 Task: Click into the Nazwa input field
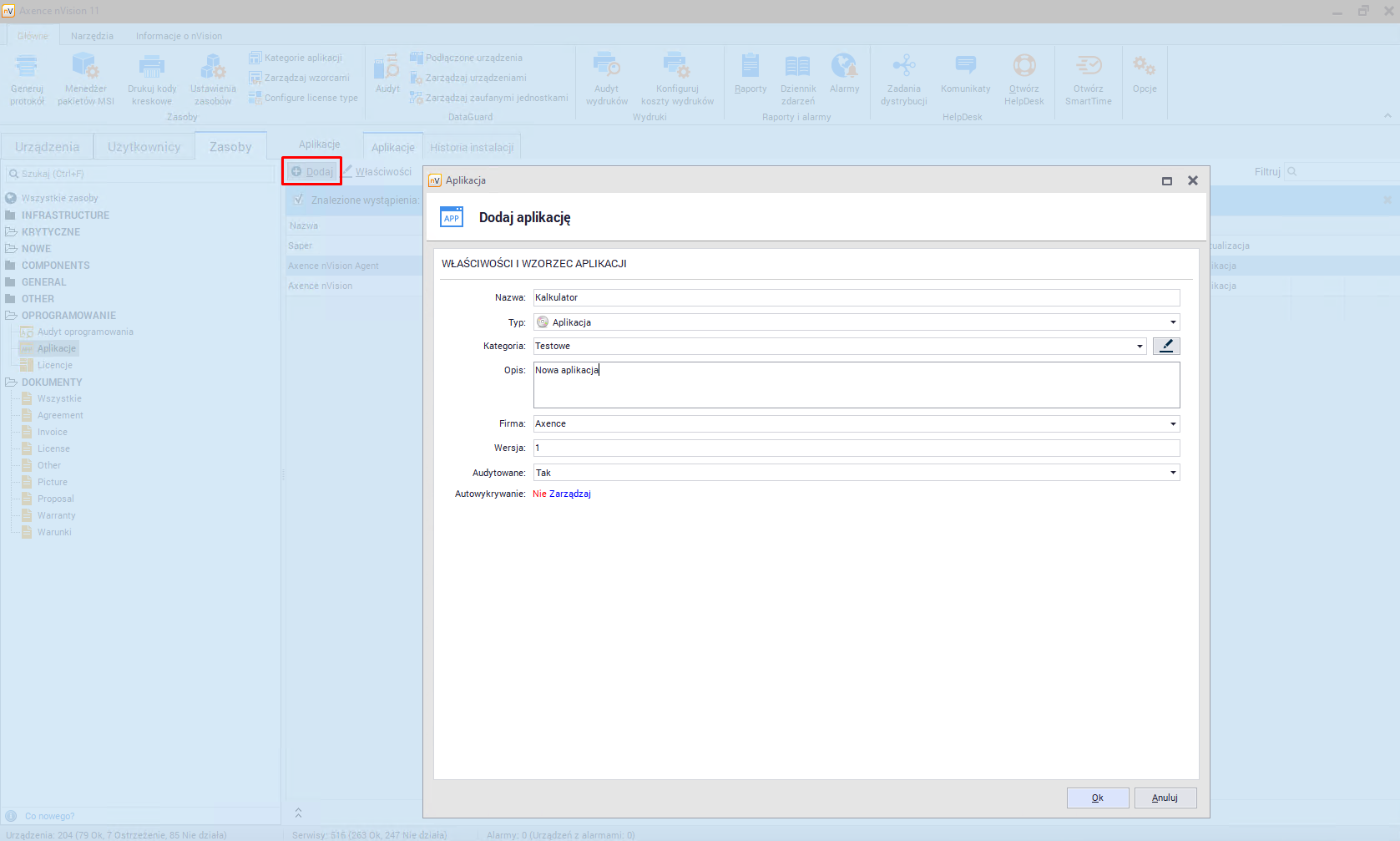coord(856,297)
